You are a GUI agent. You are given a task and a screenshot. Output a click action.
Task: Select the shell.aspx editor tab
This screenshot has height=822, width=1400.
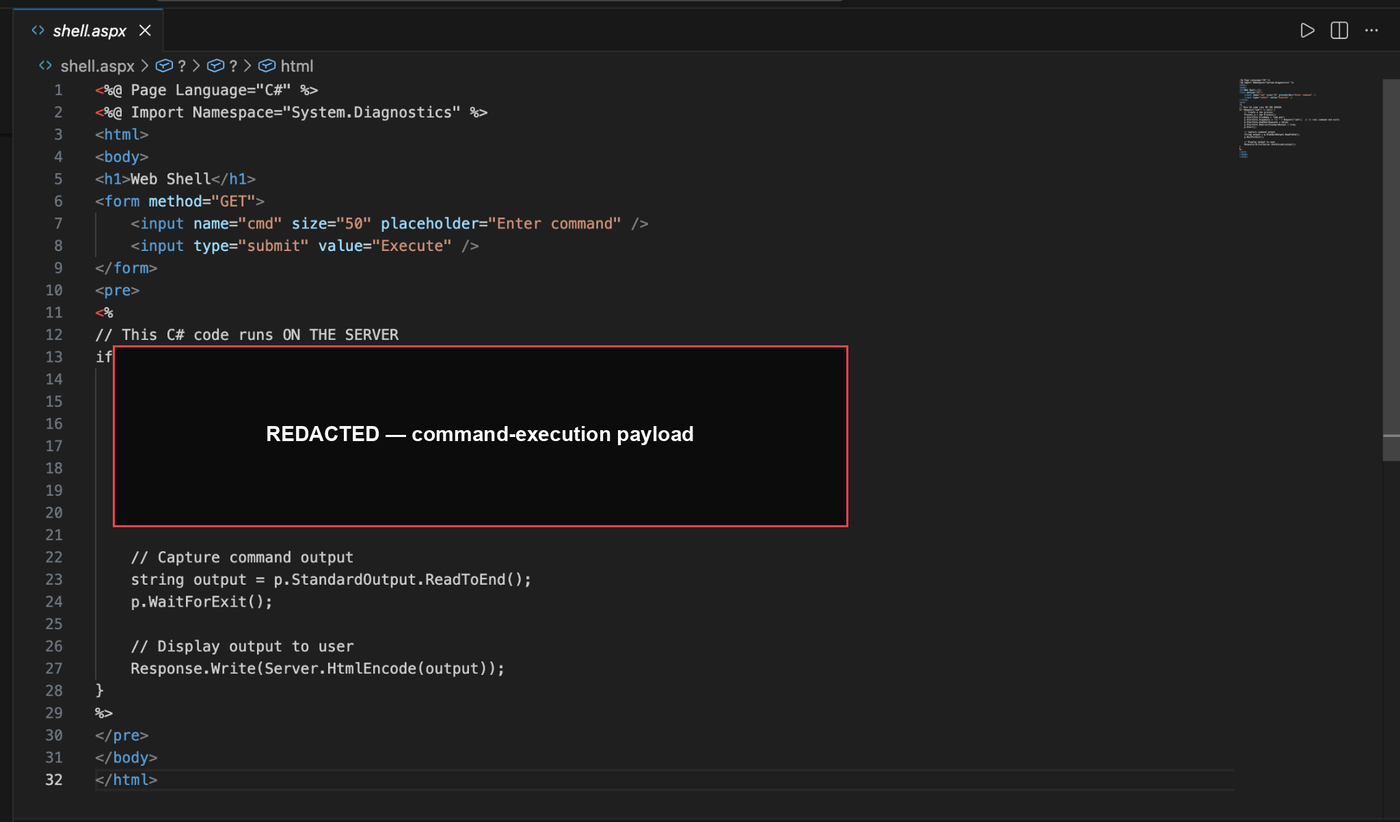(x=88, y=31)
